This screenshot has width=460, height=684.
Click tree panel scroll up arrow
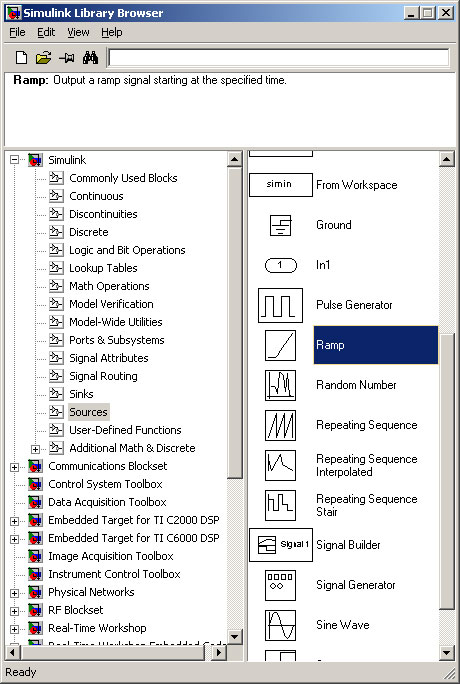[235, 159]
